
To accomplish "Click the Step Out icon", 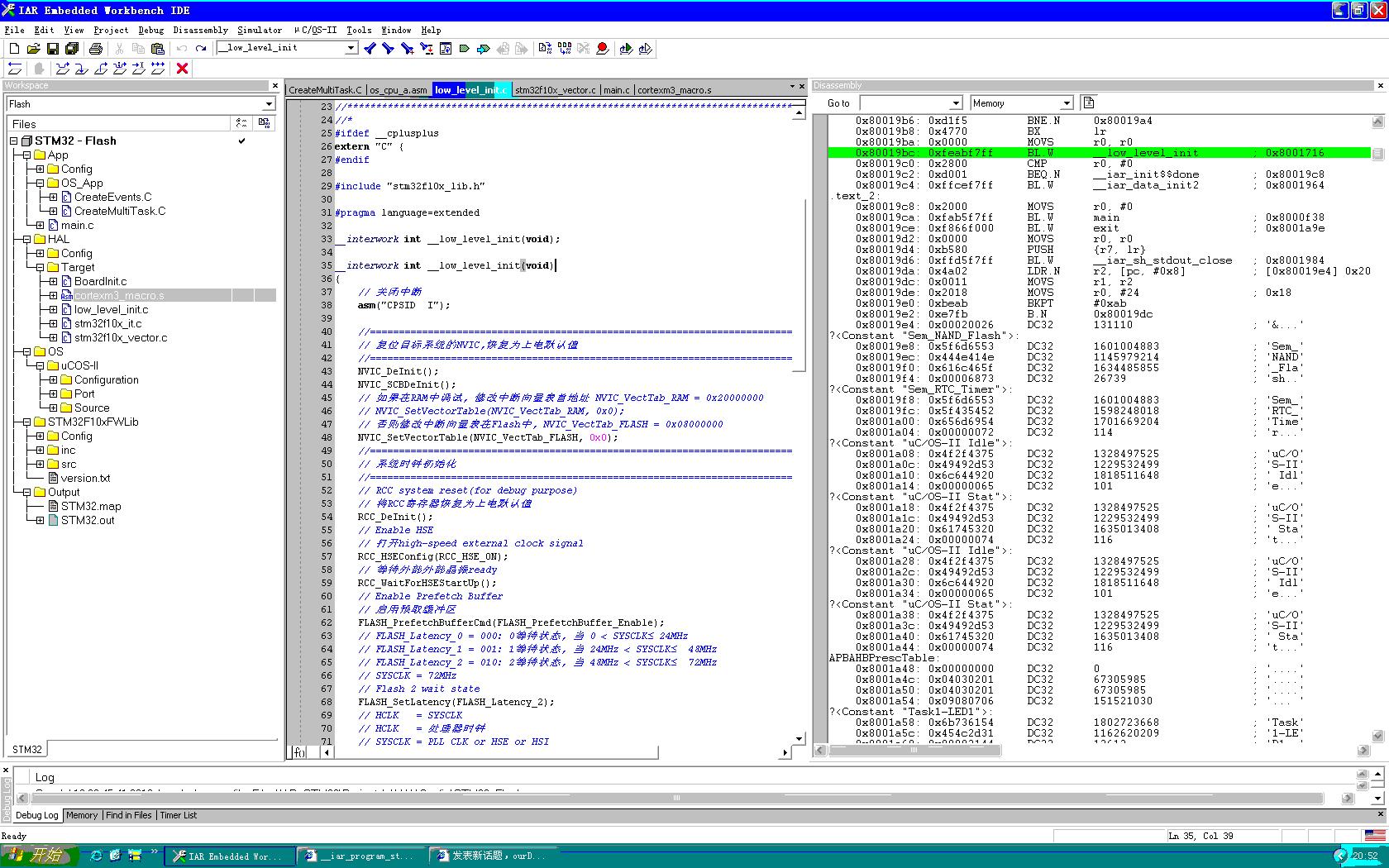I will (x=101, y=69).
